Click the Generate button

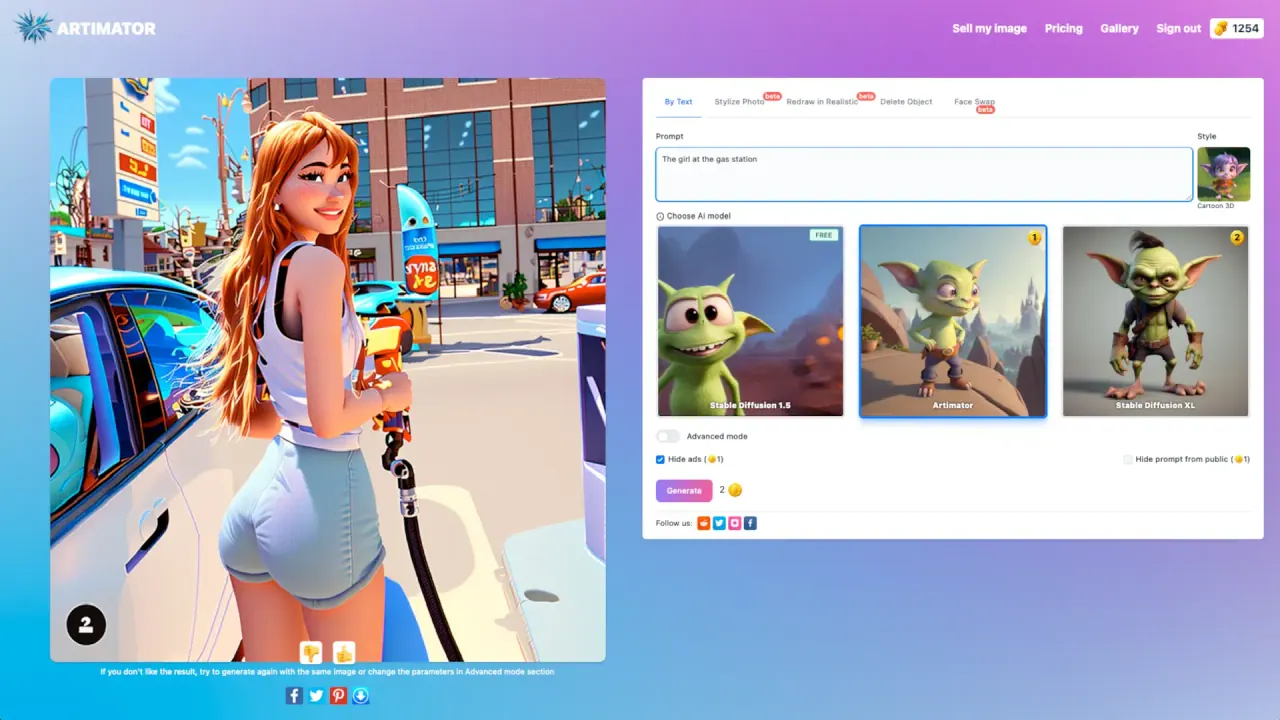tap(684, 490)
